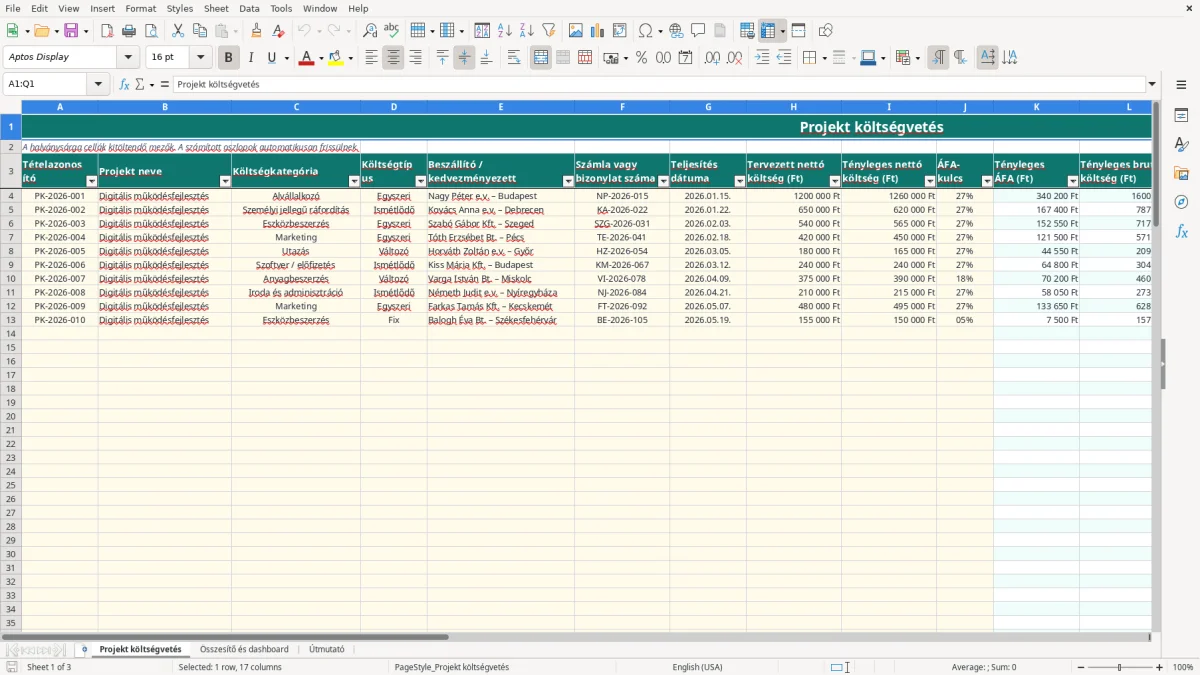Open the Function Wizard fx icon in formula bar
The width and height of the screenshot is (1200, 675).
pos(125,84)
